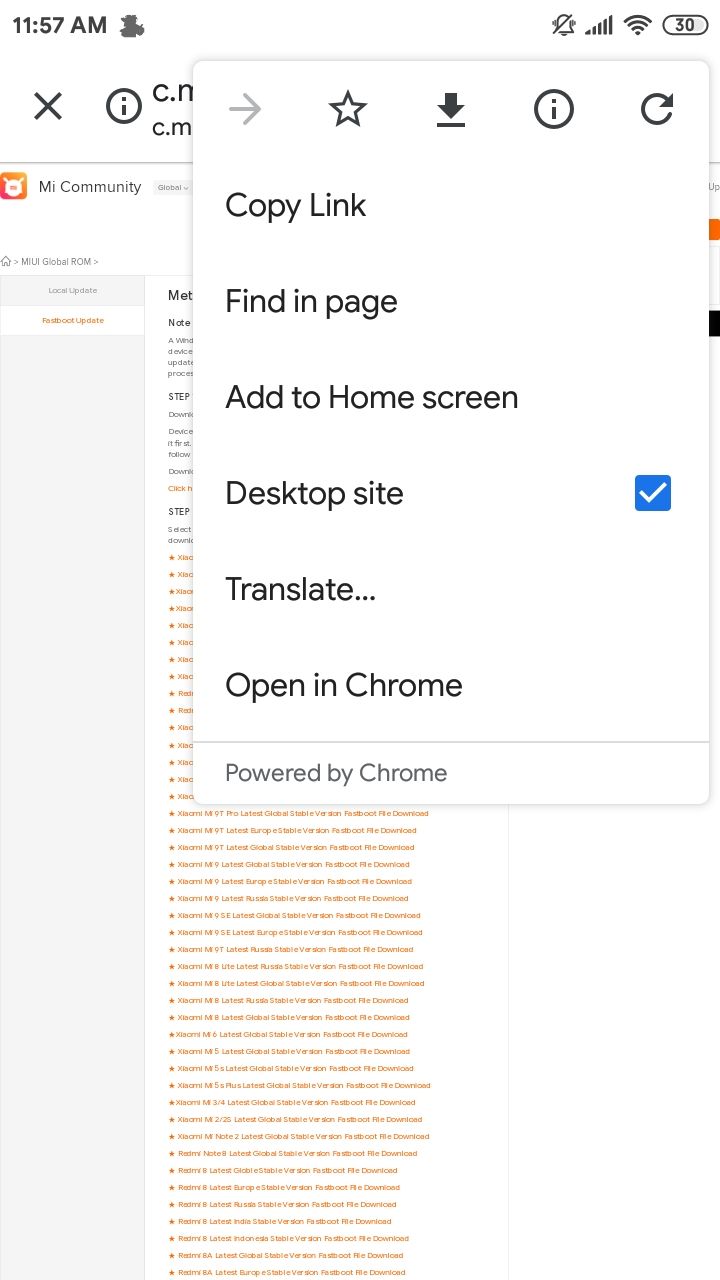Choose Find in page
The height and width of the screenshot is (1280, 720).
coord(451,301)
